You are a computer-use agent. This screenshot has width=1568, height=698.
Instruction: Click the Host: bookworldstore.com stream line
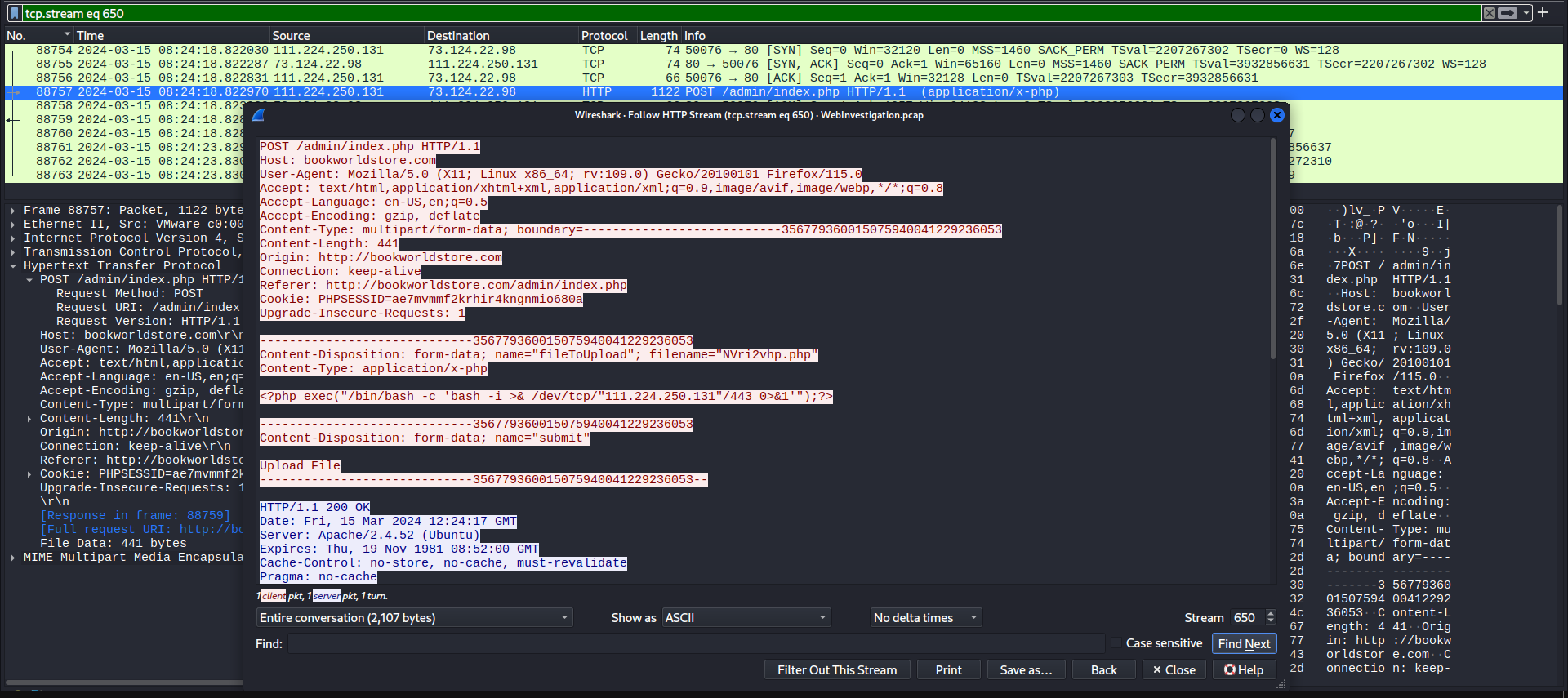(x=348, y=161)
